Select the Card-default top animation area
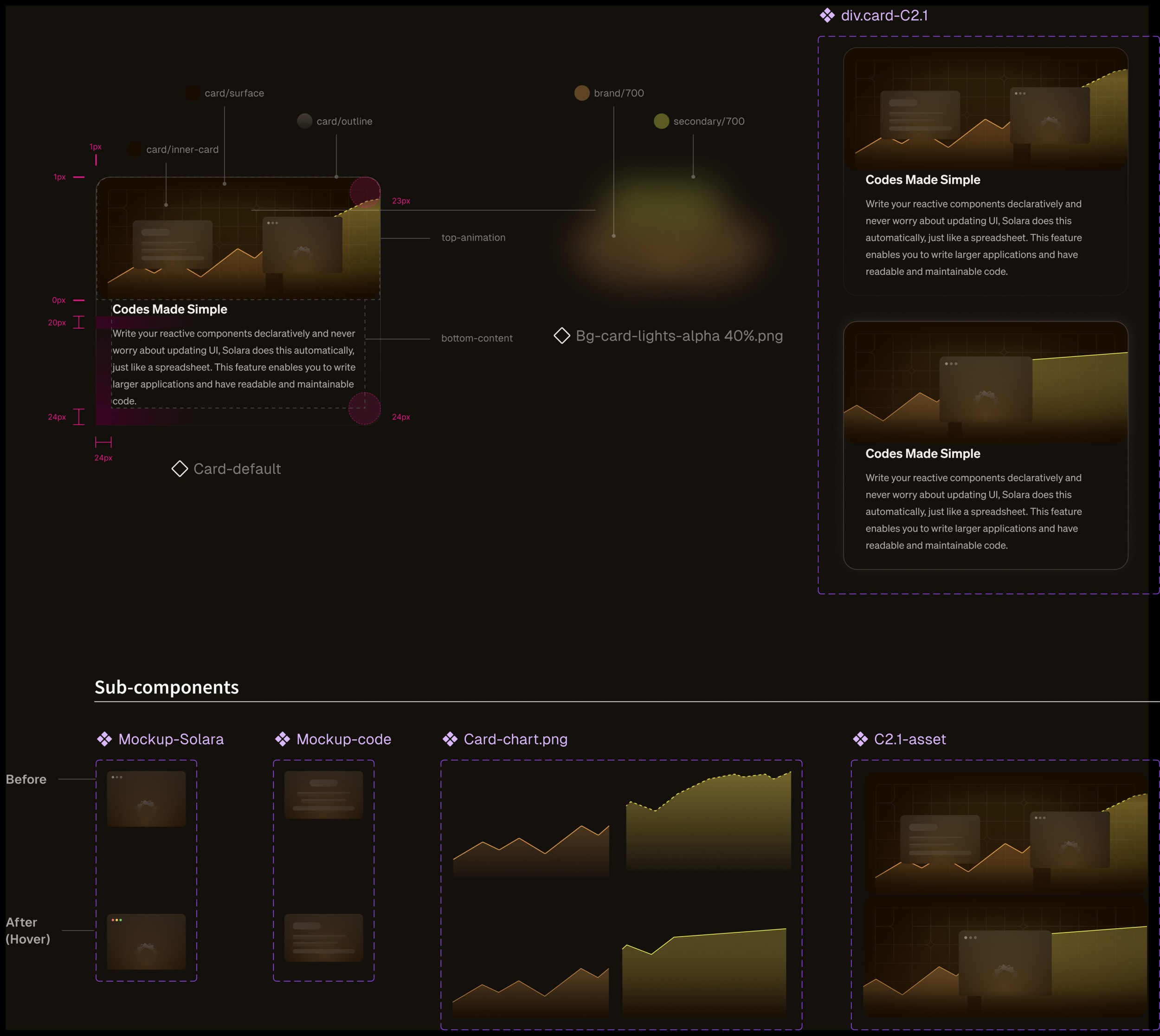Screen dimensions: 1160x1036 coord(238,239)
